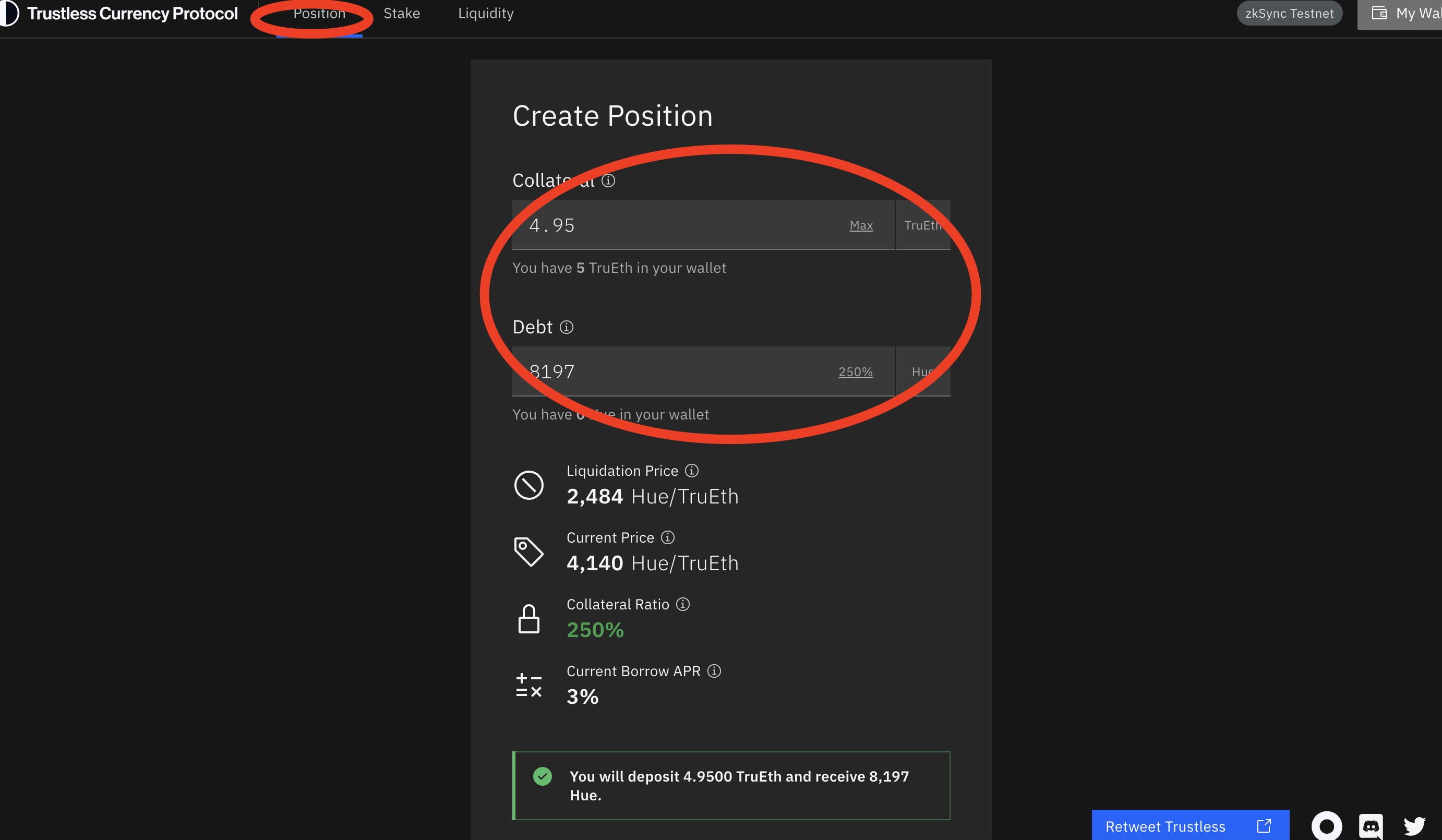Click the circular icon beside Discord
This screenshot has width=1442, height=840.
(1326, 826)
